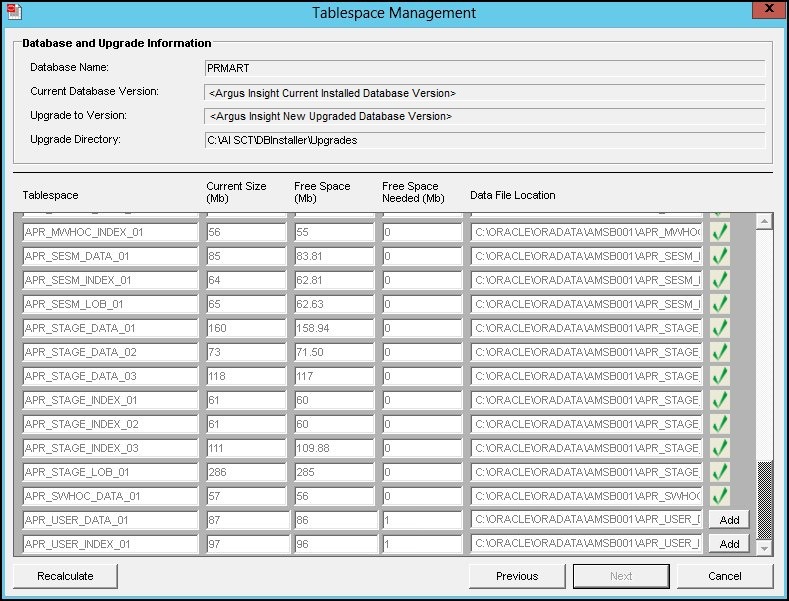This screenshot has width=789, height=601.
Task: Click current size 160 for APR_STAGE_DATA_01
Action: tap(247, 328)
